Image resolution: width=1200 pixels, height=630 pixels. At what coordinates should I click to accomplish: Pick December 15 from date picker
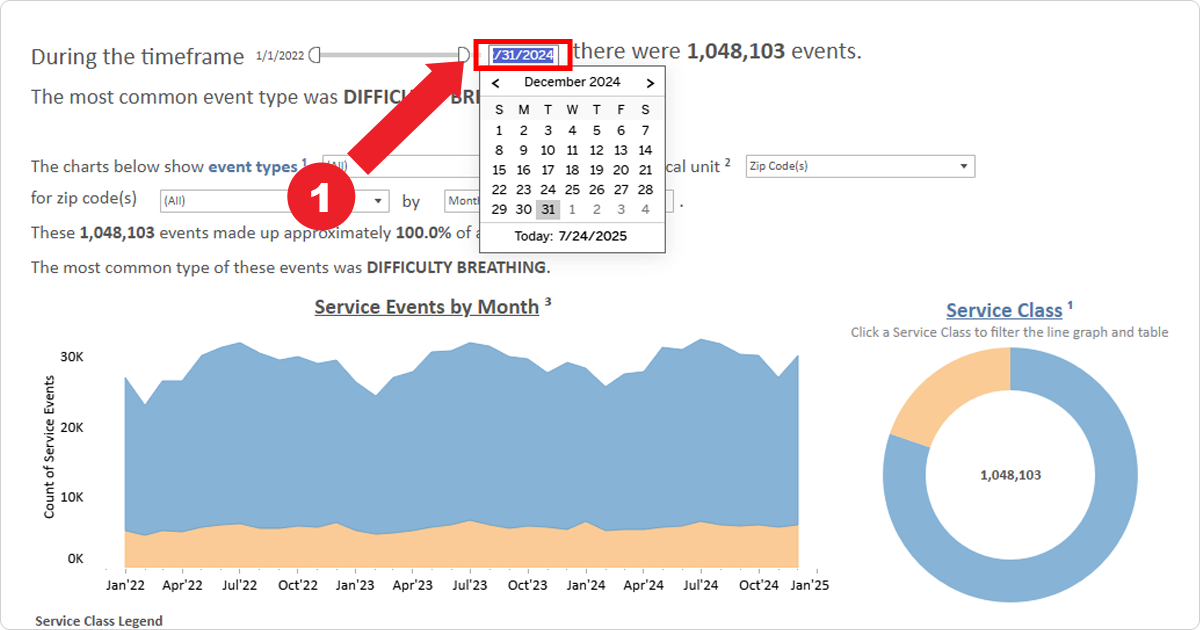tap(499, 170)
